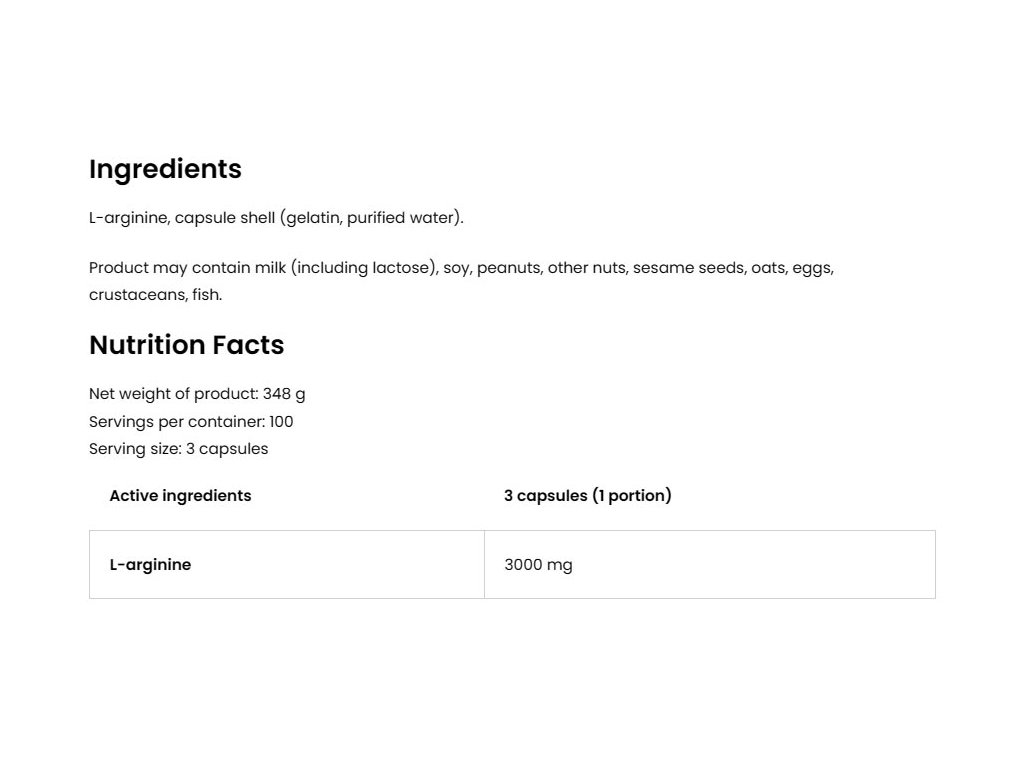This screenshot has width=1024, height=768.
Task: Click the Ingredients heading
Action: [165, 169]
